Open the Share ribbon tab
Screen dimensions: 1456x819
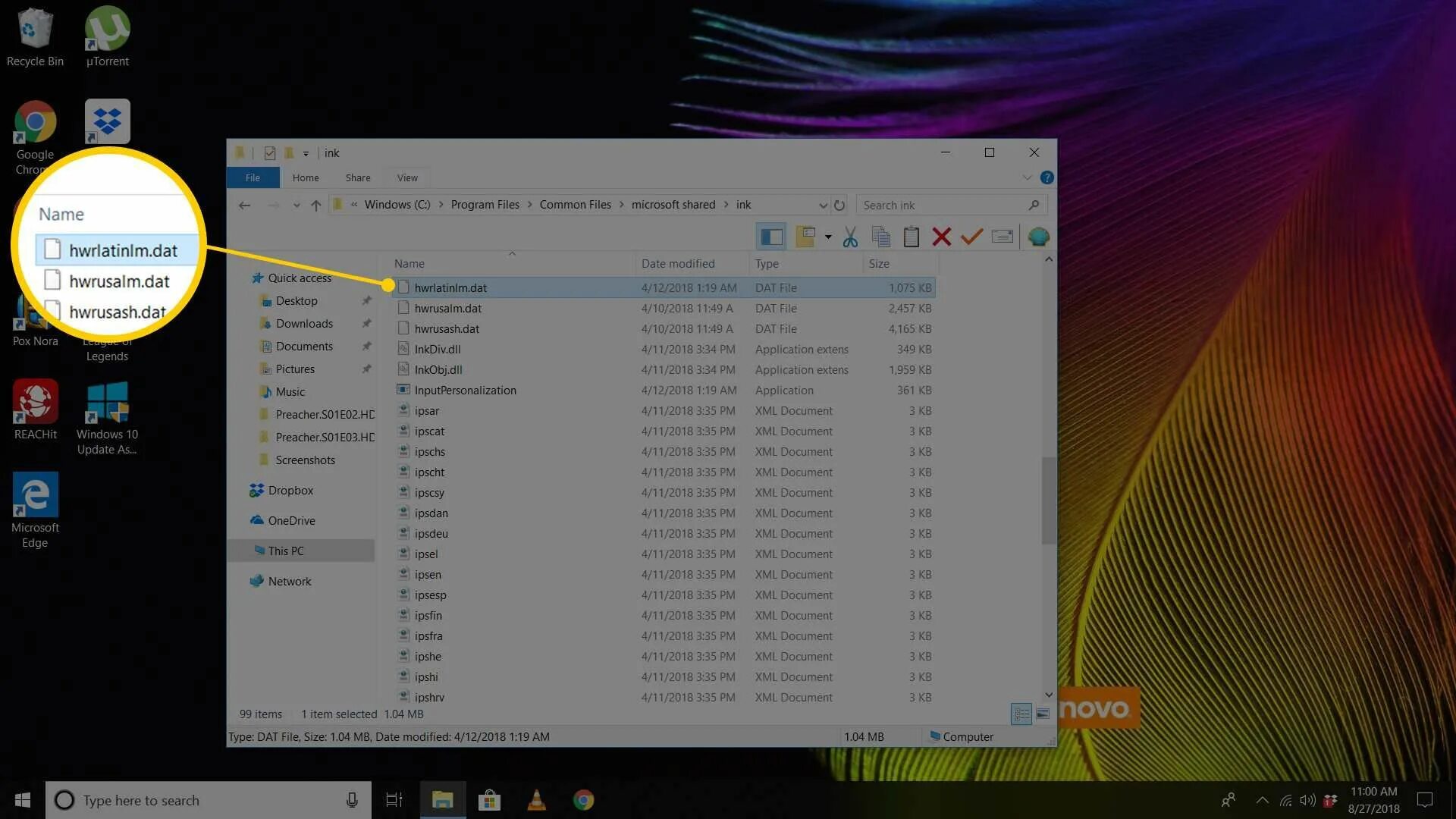(x=358, y=177)
